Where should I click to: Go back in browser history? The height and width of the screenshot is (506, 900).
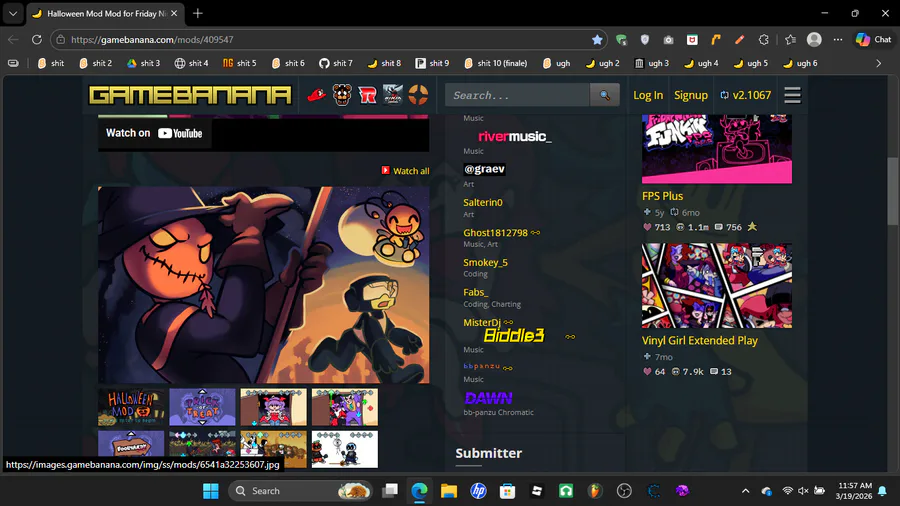click(x=13, y=40)
